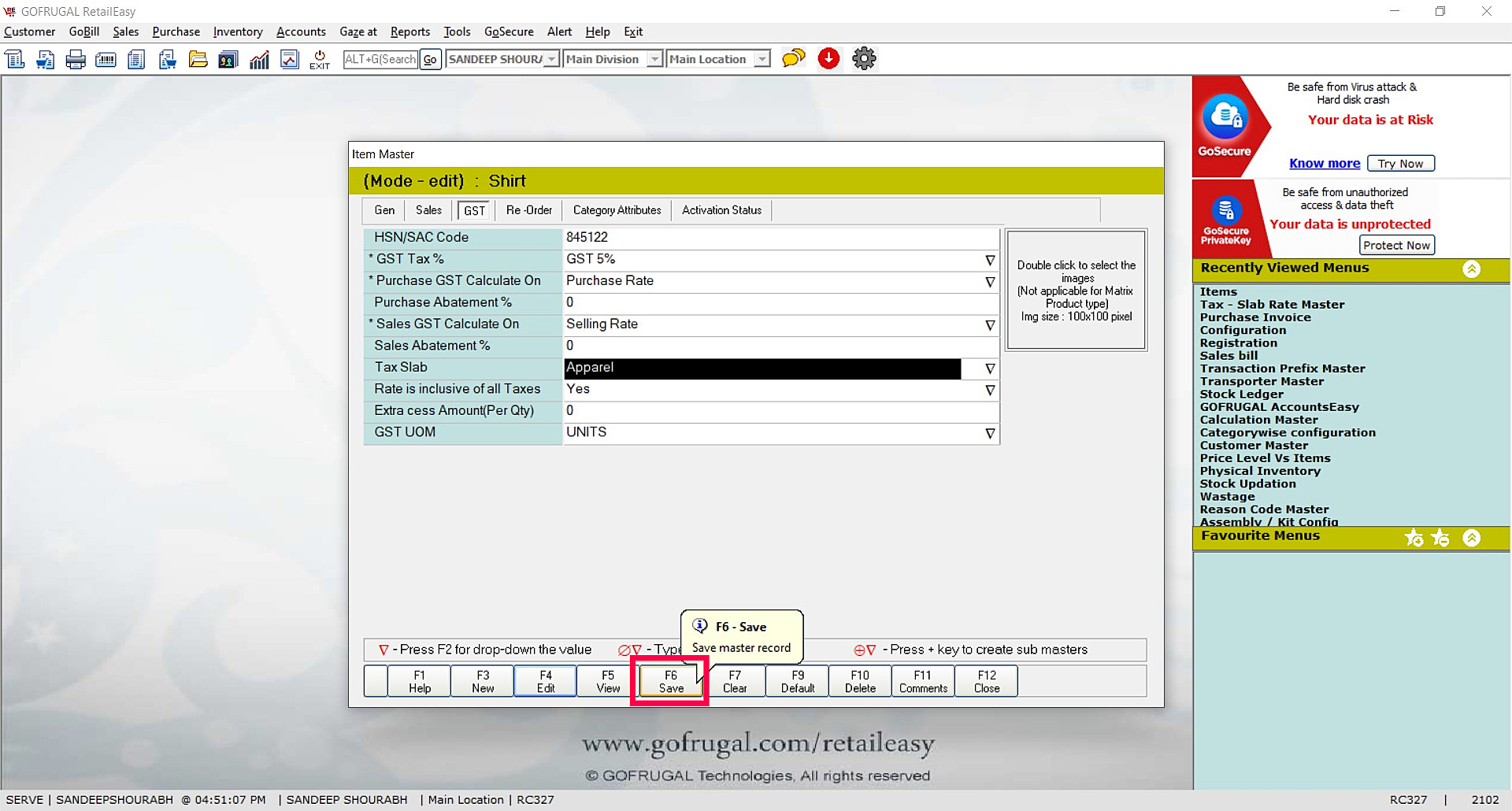Click the barcode icon in toolbar
1512x811 pixels.
106,59
